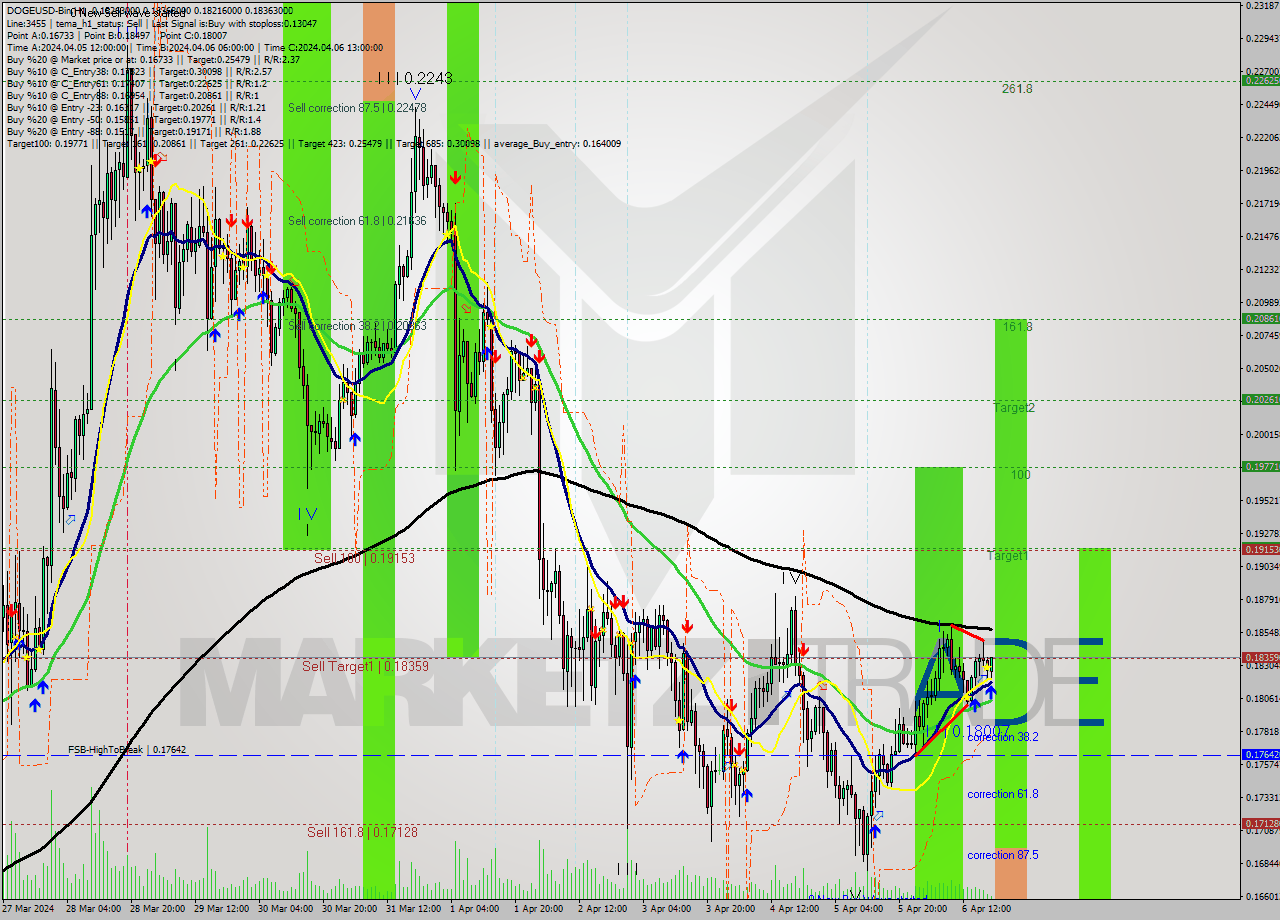Click the 0.1800 point C price label
Screen dimensions: 1280x920
[981, 732]
